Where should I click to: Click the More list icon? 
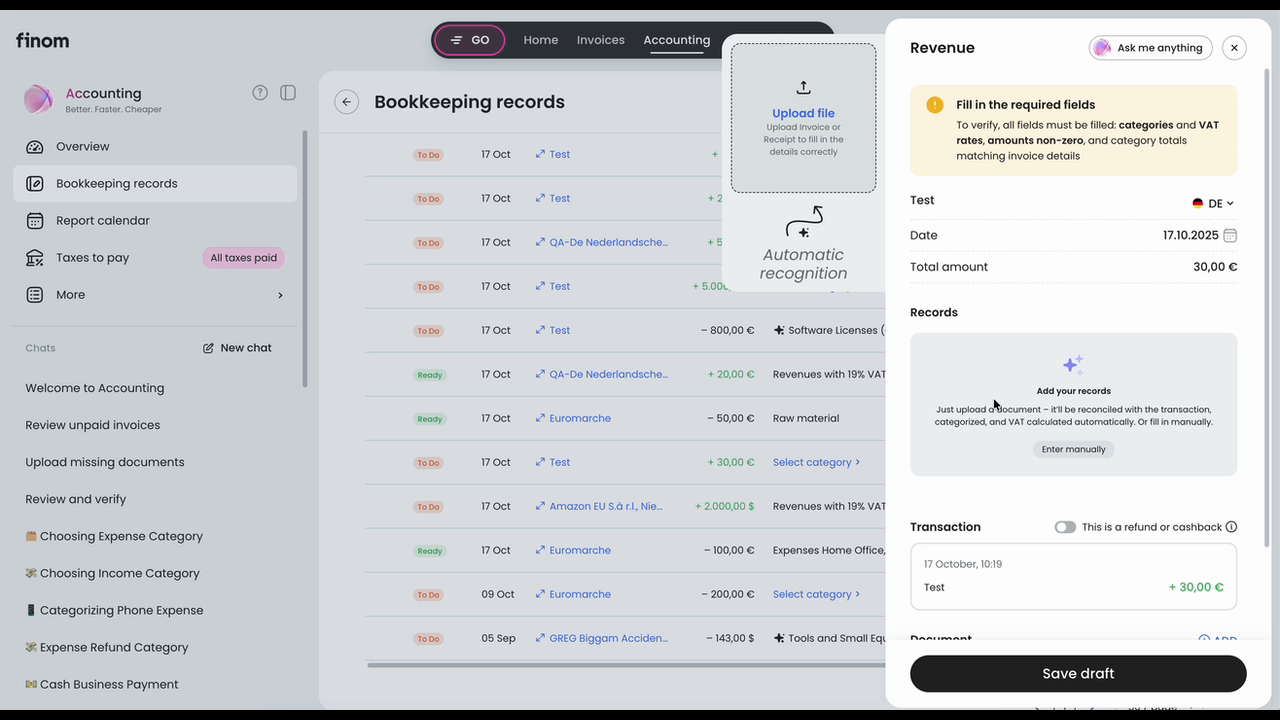click(35, 295)
